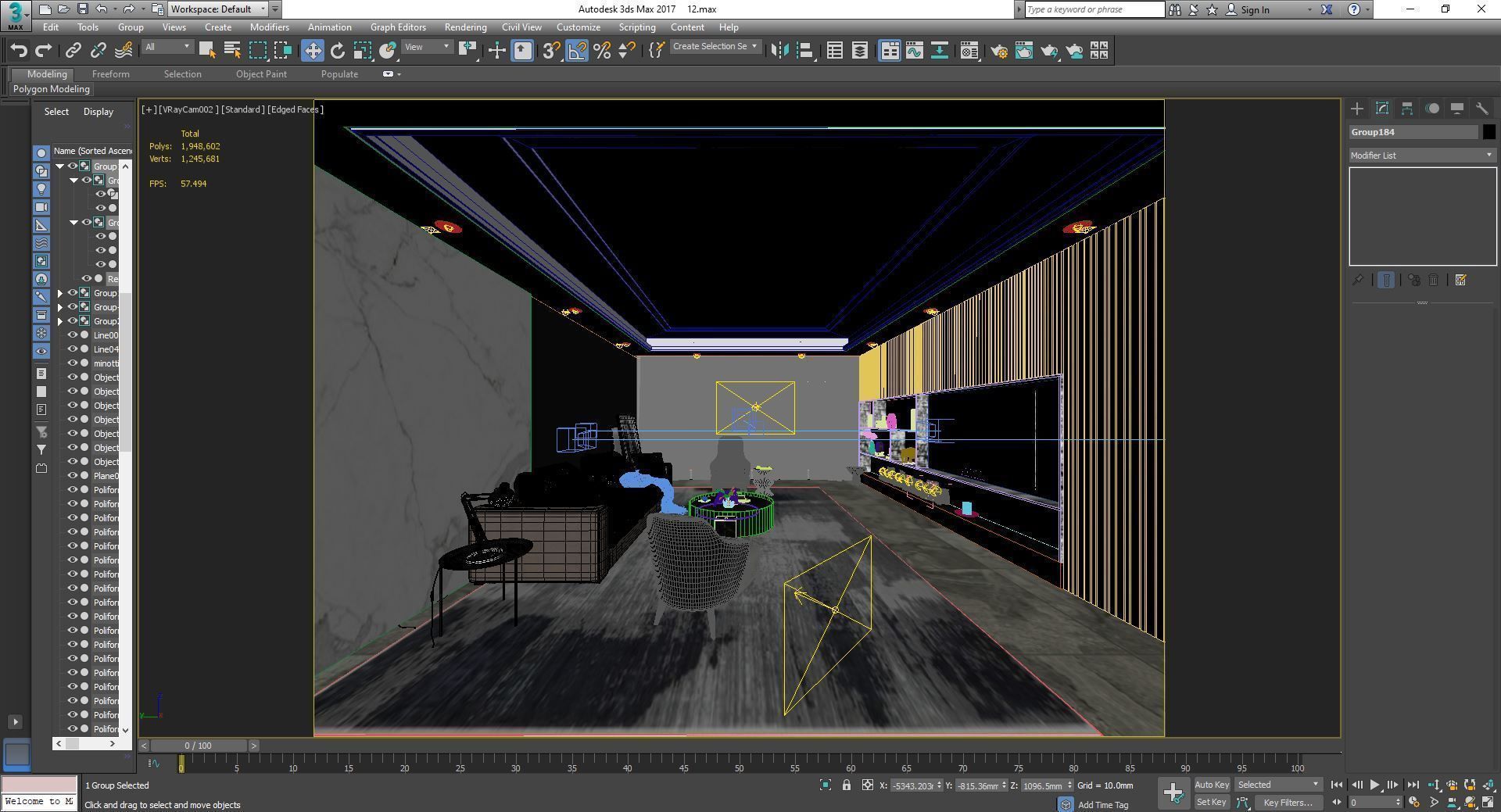Switch to Object Paint ribbon tab
This screenshot has height=812, width=1501.
click(x=261, y=74)
